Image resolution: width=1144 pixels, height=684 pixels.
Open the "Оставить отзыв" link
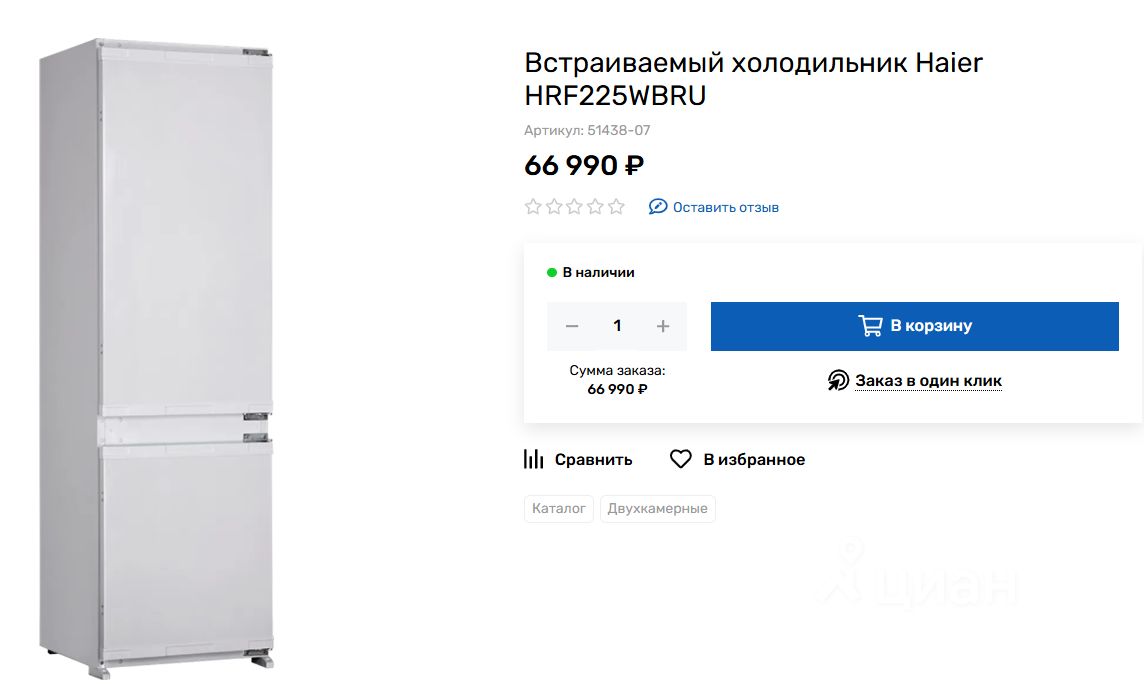725,208
